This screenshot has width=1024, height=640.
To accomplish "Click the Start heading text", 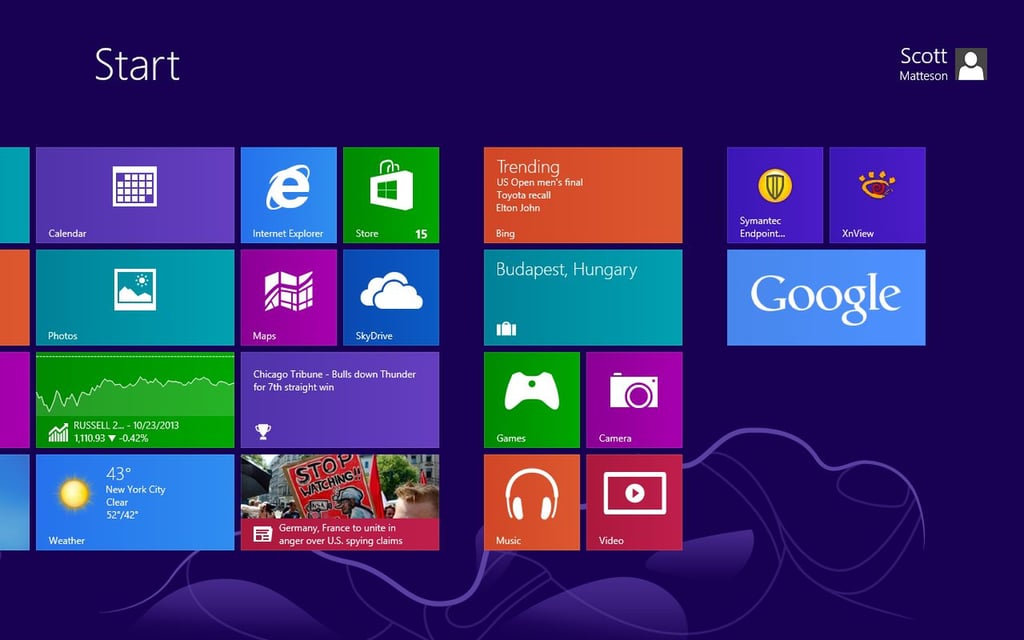I will 137,65.
